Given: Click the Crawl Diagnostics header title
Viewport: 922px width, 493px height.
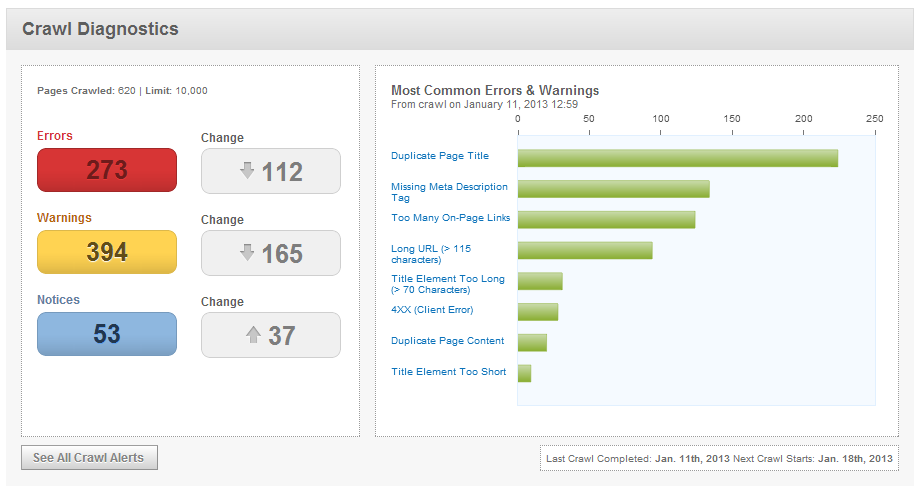Looking at the screenshot, I should tap(100, 29).
